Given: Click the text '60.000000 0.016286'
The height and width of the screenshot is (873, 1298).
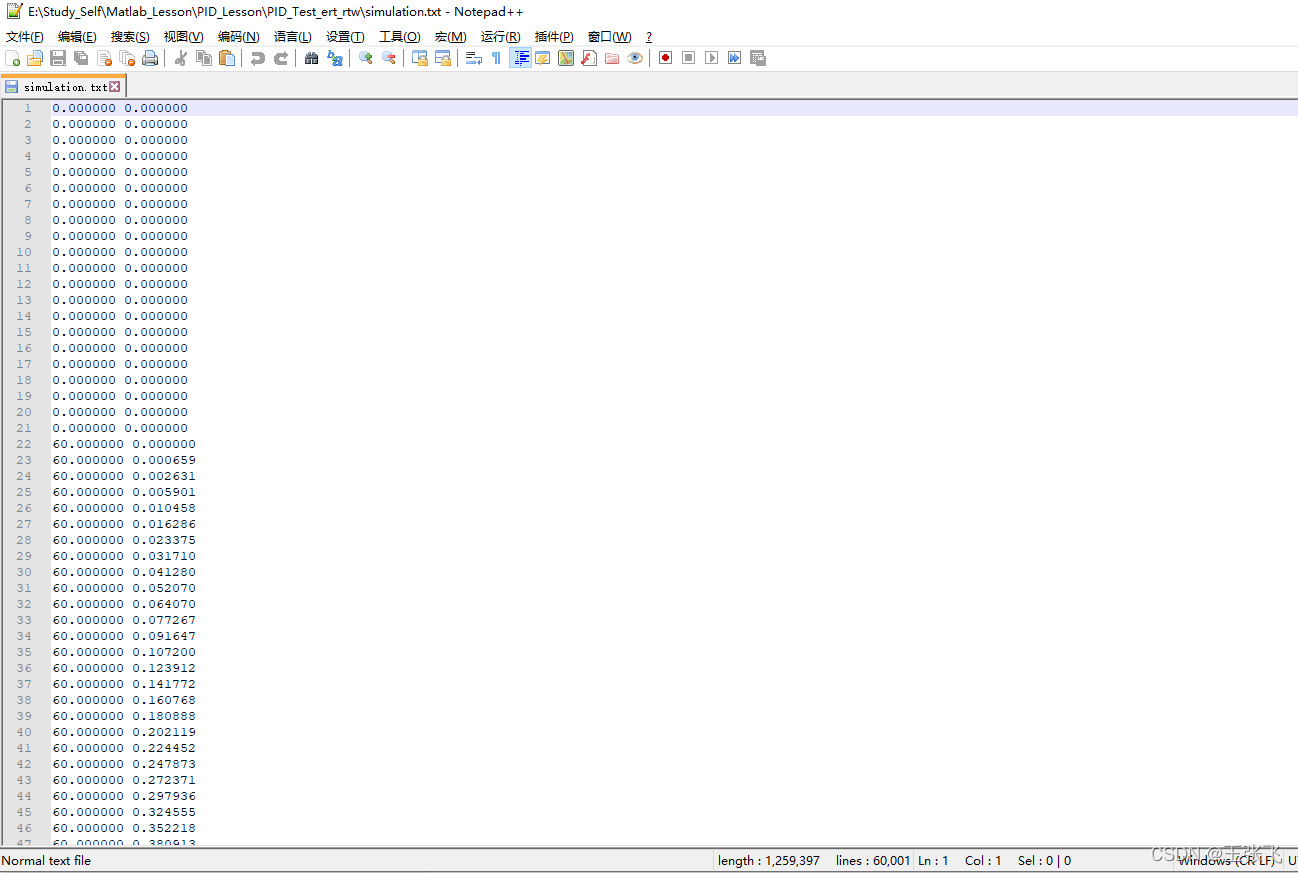Looking at the screenshot, I should point(124,524).
